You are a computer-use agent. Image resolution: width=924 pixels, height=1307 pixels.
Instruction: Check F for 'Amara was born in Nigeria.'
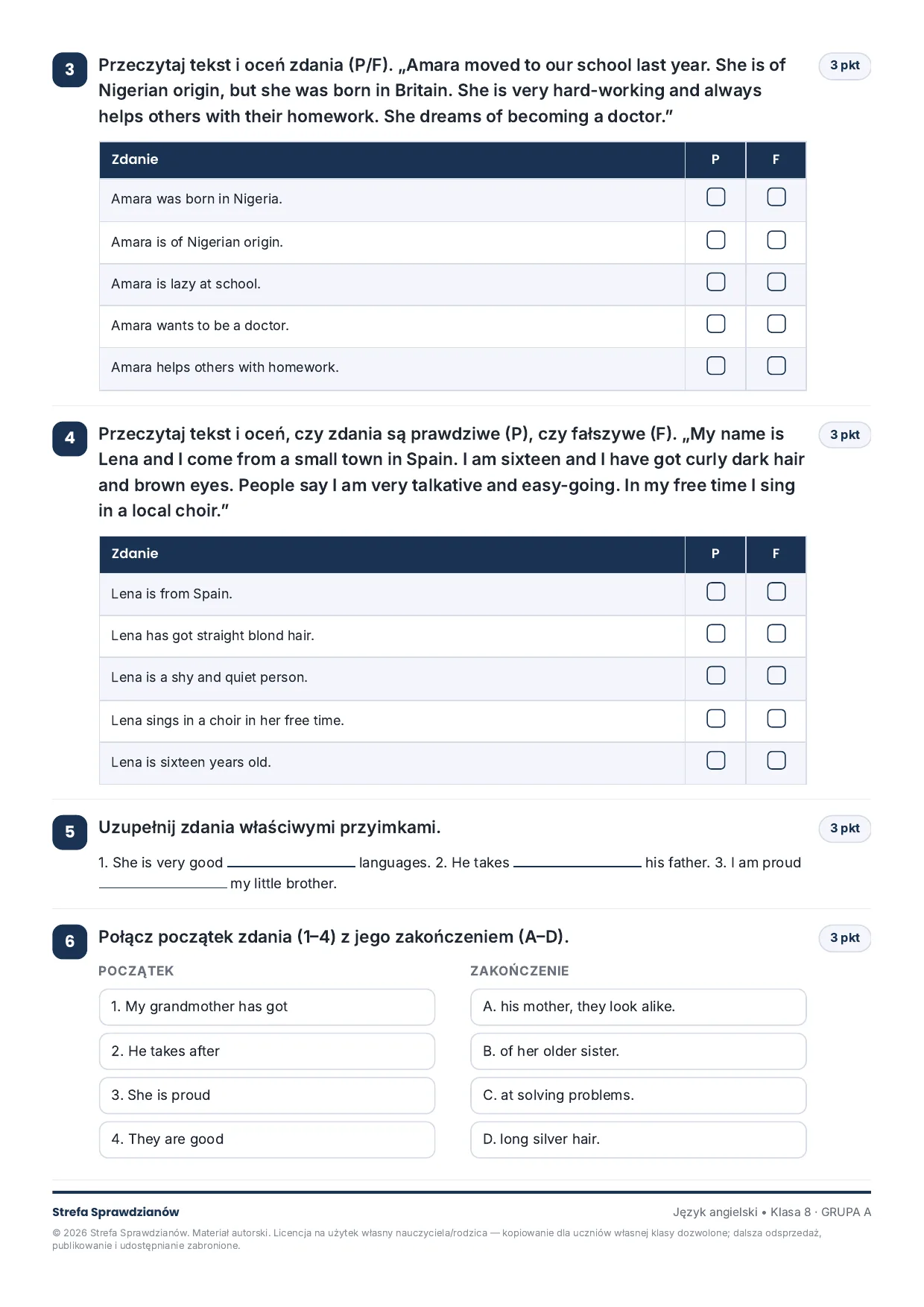coord(776,197)
